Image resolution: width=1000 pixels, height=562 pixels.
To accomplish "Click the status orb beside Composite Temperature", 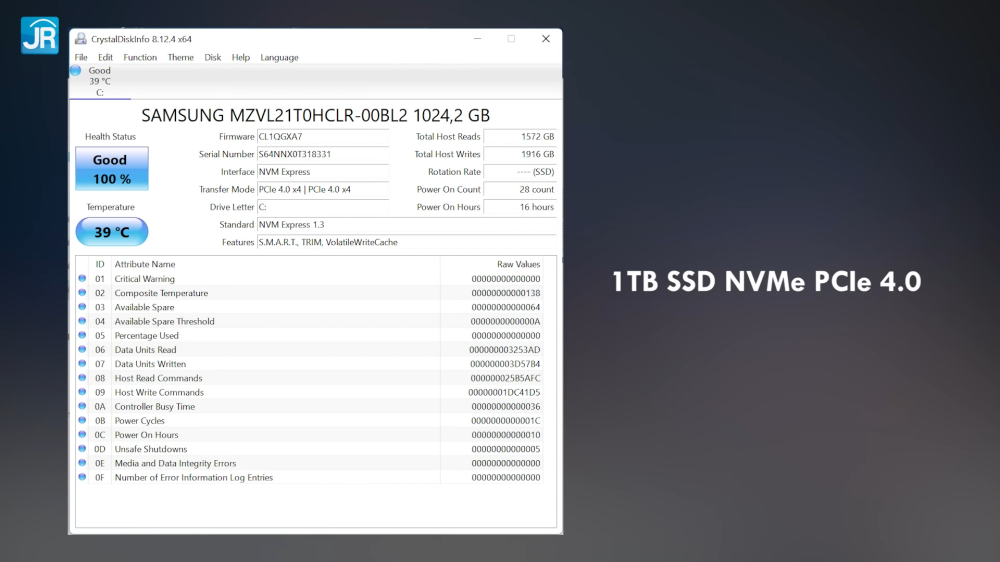I will [82, 293].
